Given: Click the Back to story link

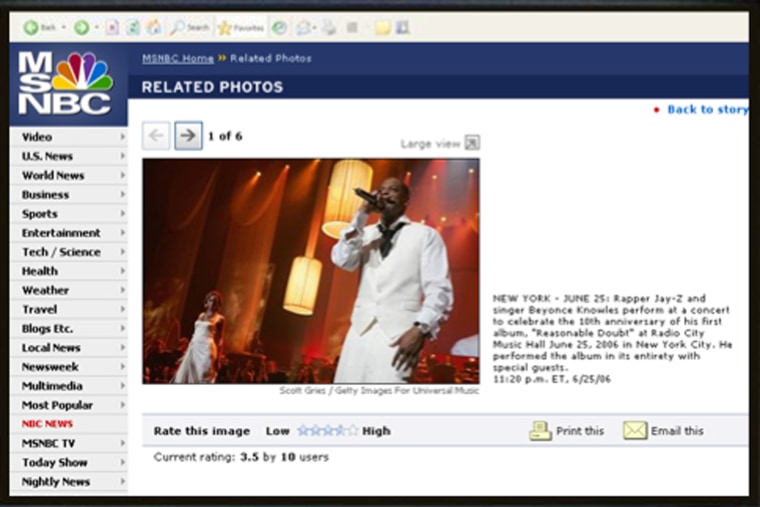Looking at the screenshot, I should tap(706, 110).
